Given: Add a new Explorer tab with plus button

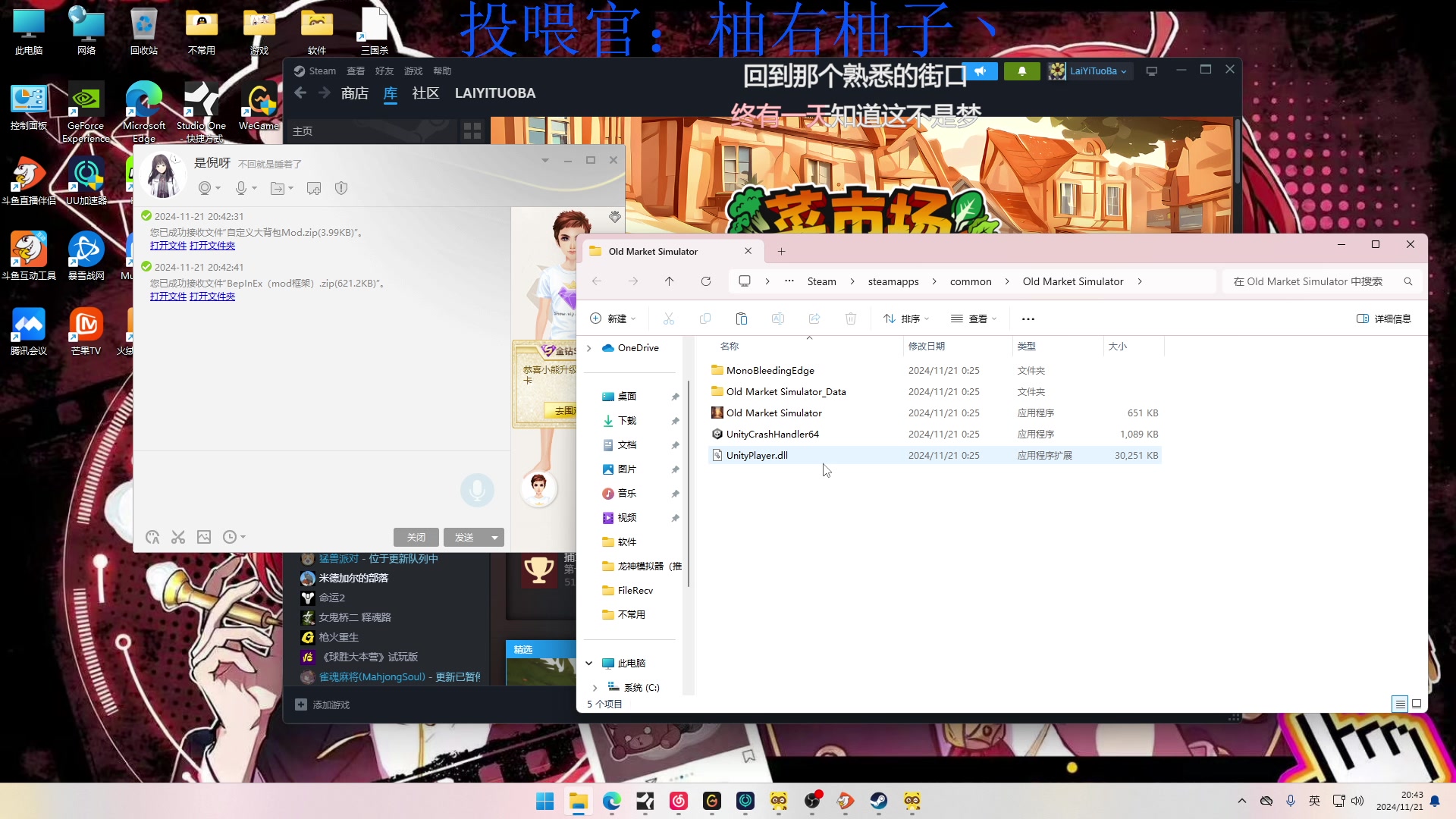Looking at the screenshot, I should click(781, 252).
